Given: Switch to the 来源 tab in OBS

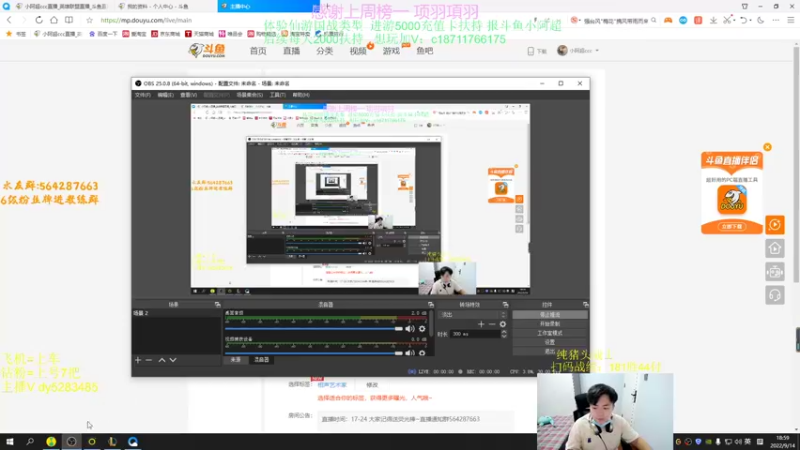Looking at the screenshot, I should (236, 360).
